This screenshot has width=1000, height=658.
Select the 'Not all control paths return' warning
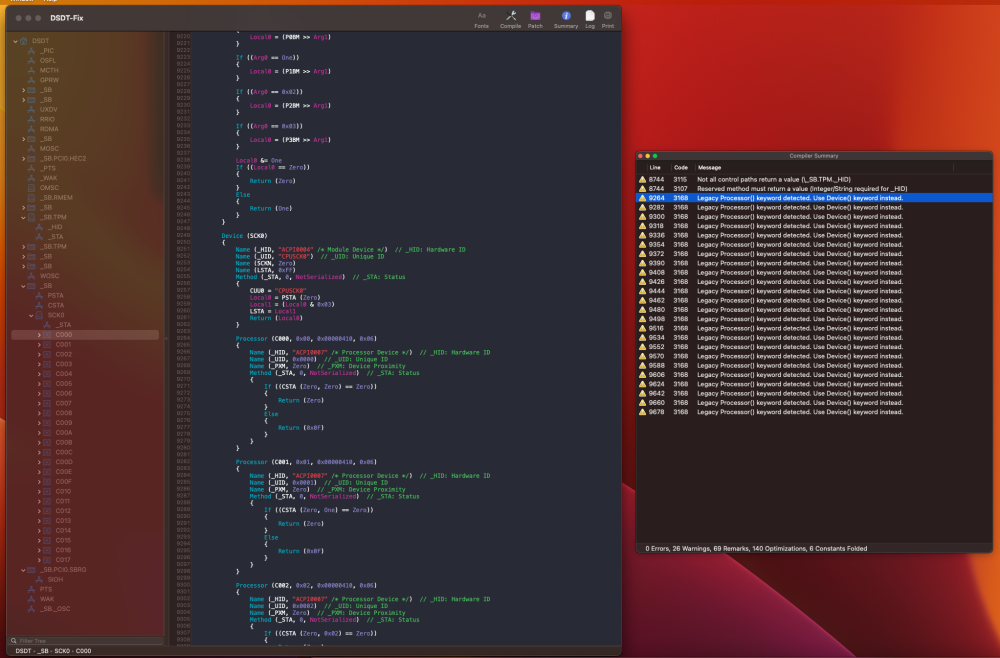[x=814, y=180]
